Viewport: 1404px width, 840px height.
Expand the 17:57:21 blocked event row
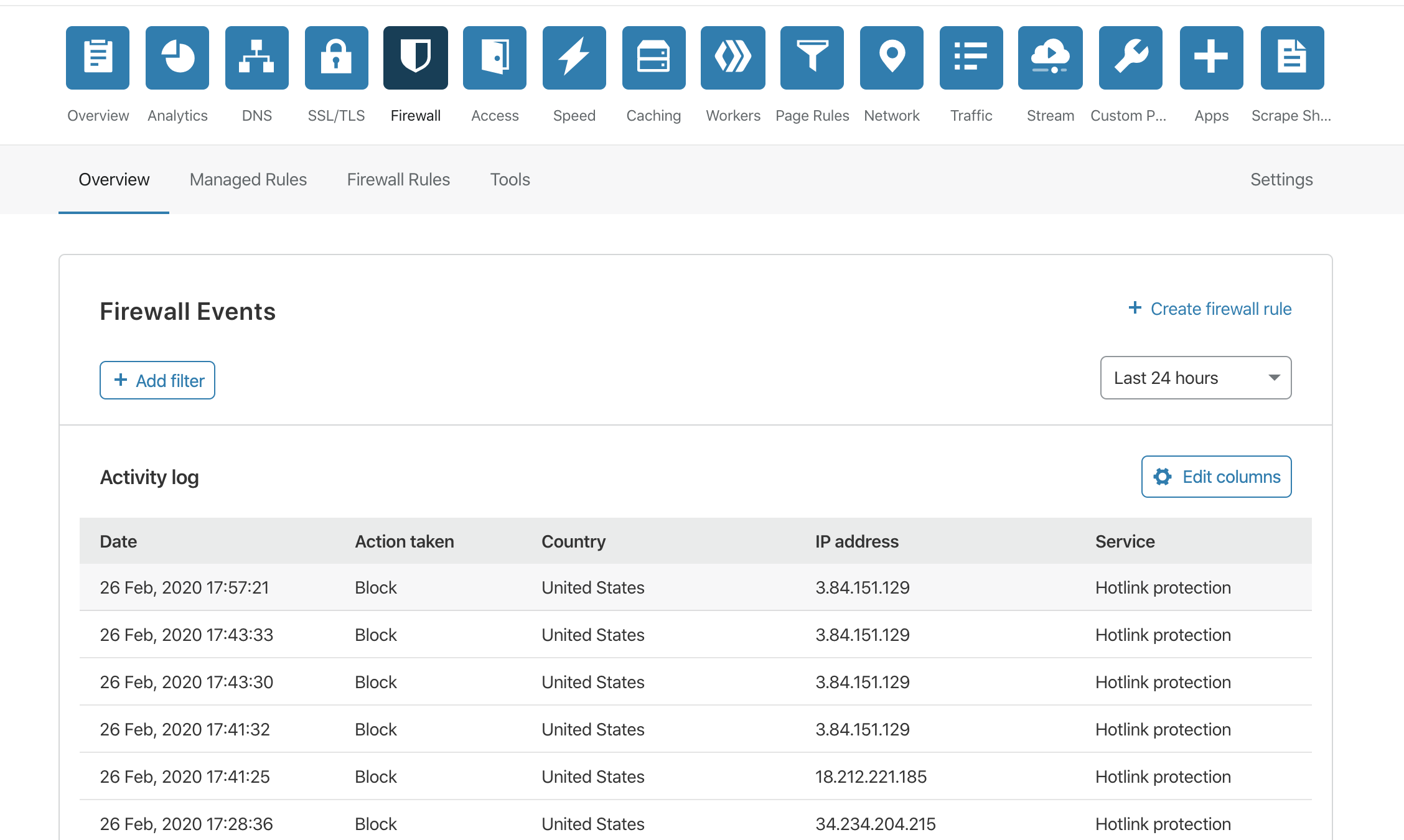coord(695,587)
